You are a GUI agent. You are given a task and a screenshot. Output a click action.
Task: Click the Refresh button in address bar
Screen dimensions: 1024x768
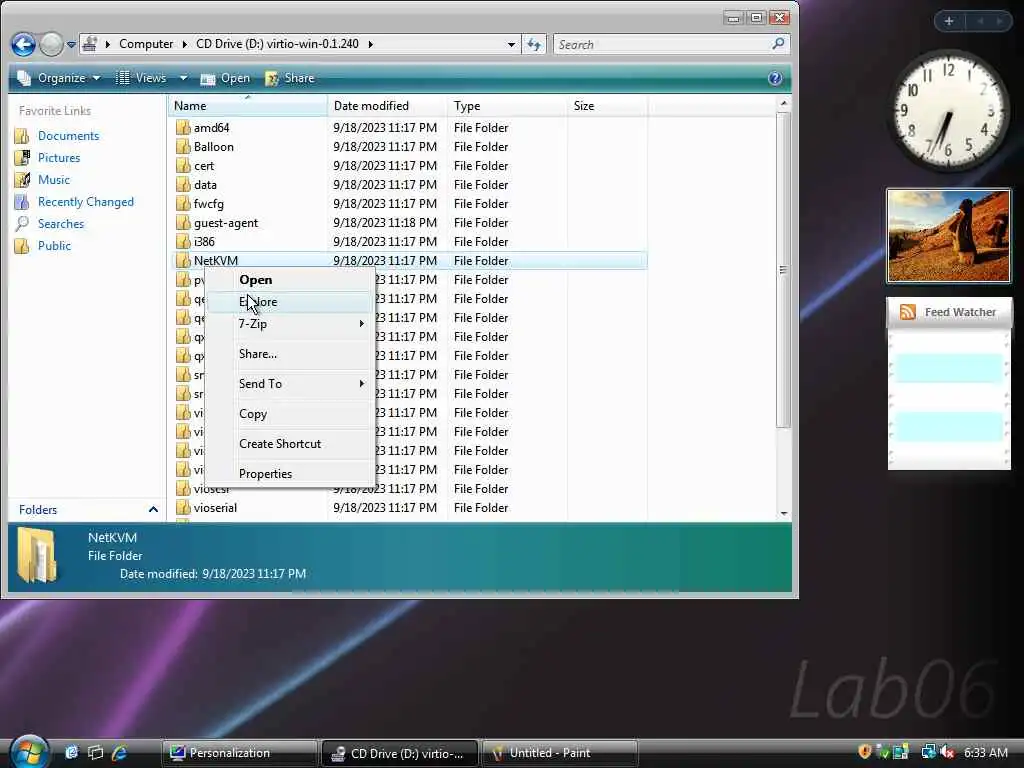coord(534,44)
